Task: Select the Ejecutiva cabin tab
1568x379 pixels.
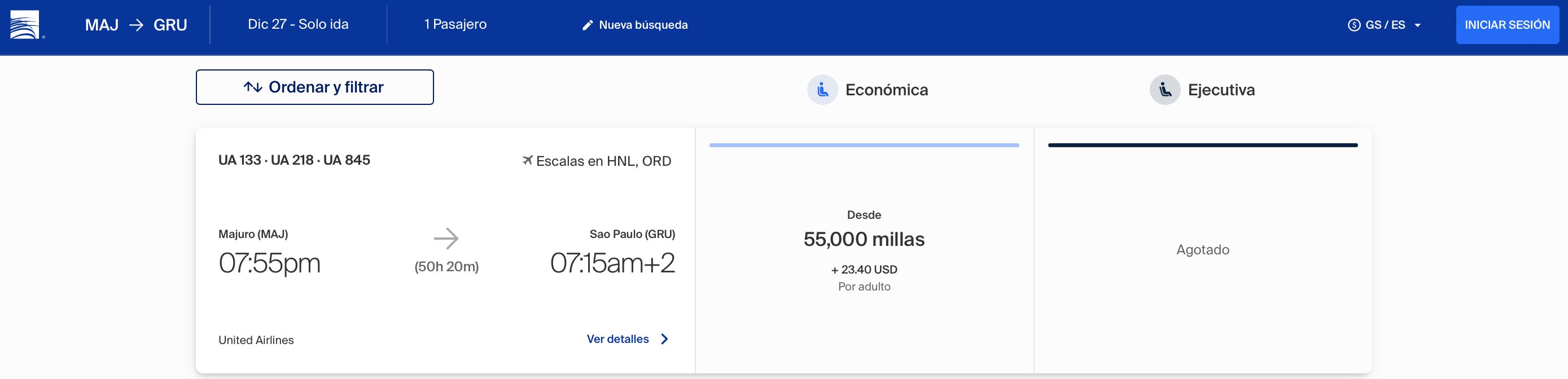Action: [1202, 90]
